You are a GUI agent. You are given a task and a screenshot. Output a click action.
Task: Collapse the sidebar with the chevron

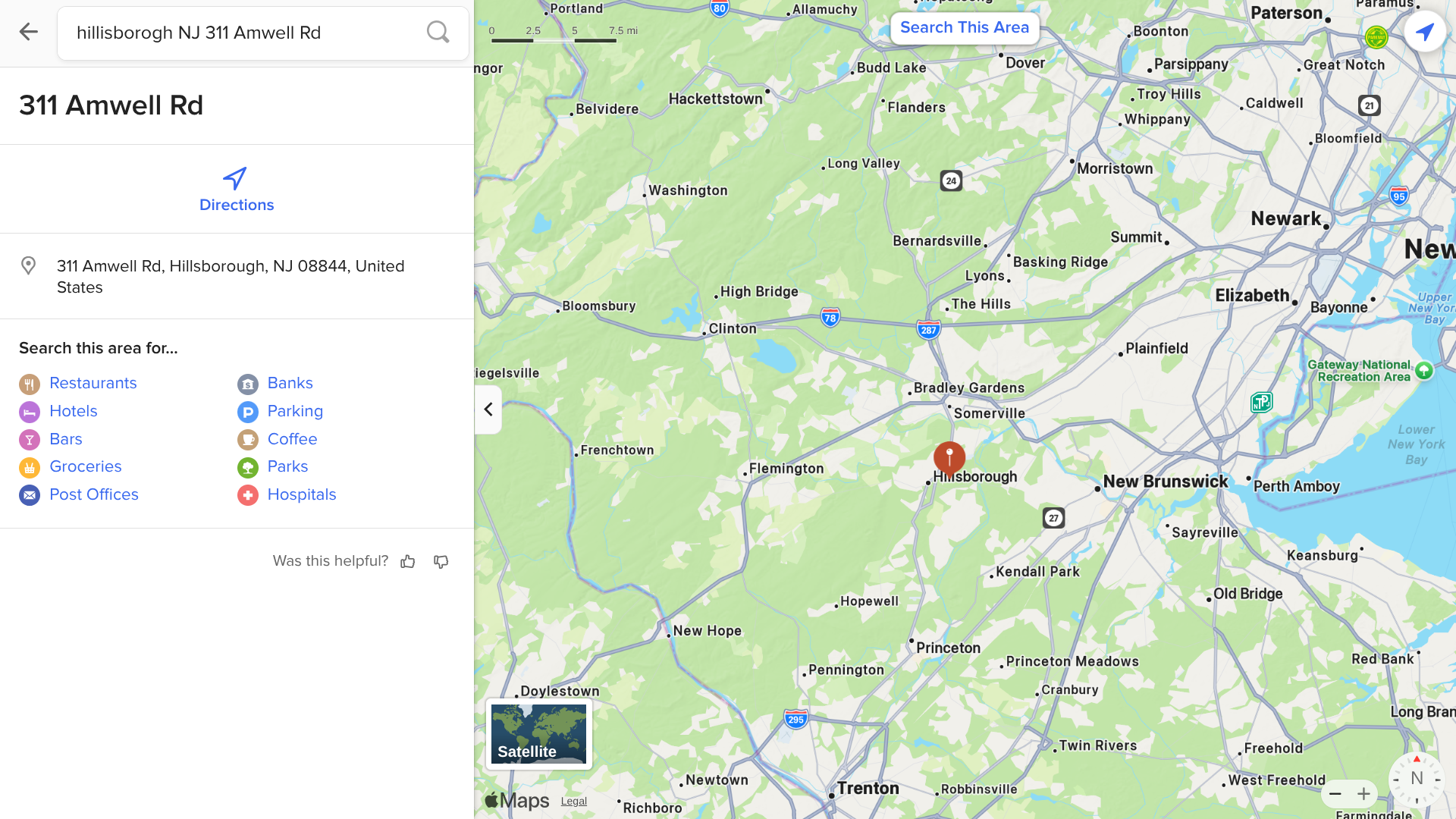point(488,409)
